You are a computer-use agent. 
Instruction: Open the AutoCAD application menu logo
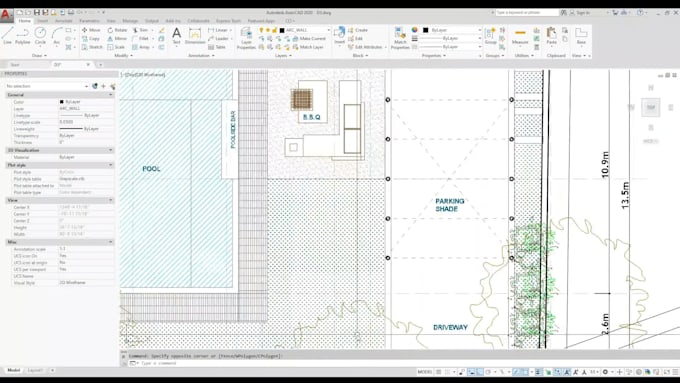(6, 15)
